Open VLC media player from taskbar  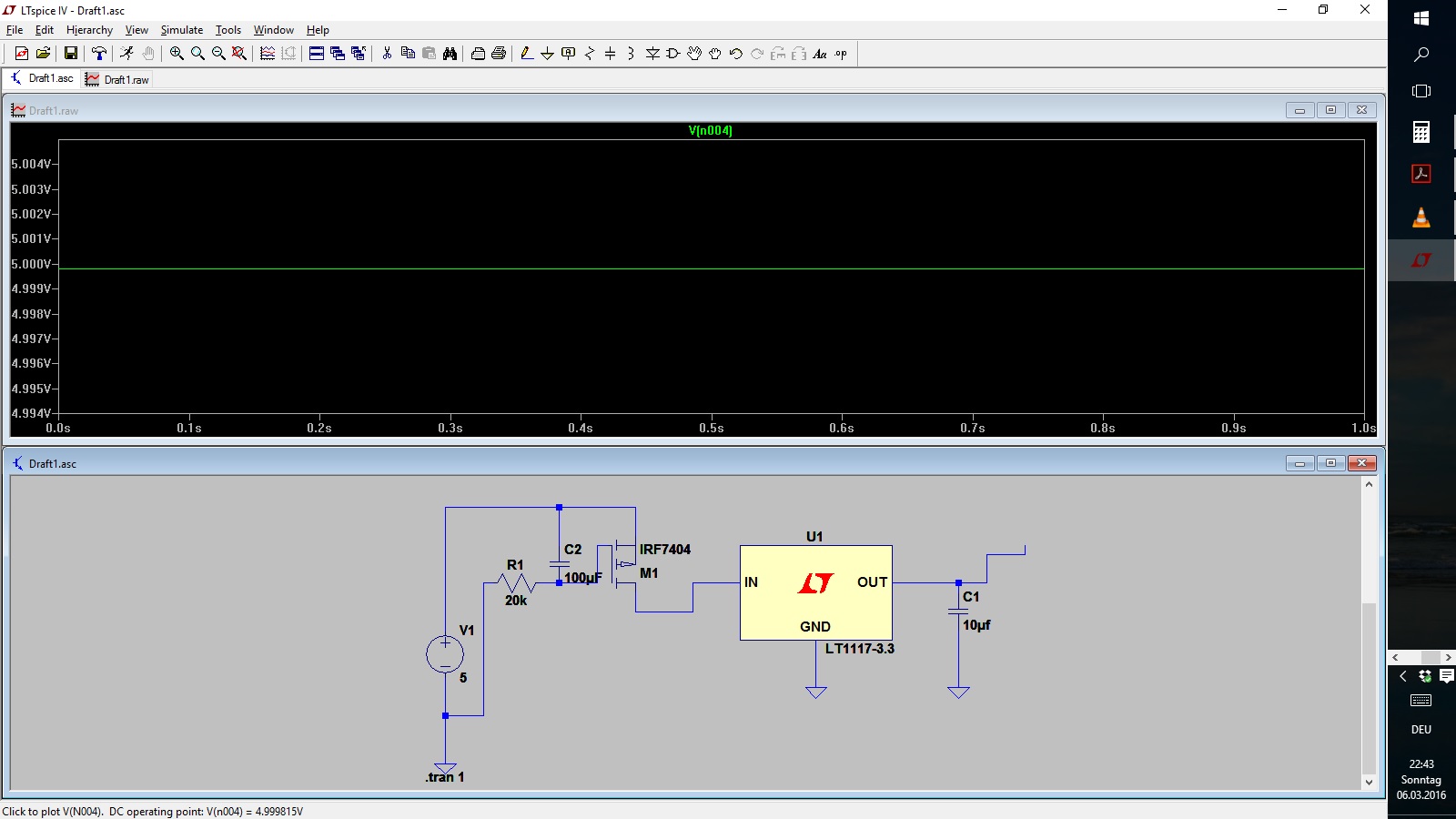pyautogui.click(x=1421, y=217)
